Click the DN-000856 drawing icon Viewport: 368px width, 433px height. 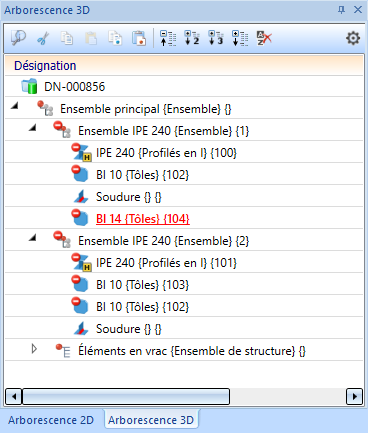pos(29,86)
